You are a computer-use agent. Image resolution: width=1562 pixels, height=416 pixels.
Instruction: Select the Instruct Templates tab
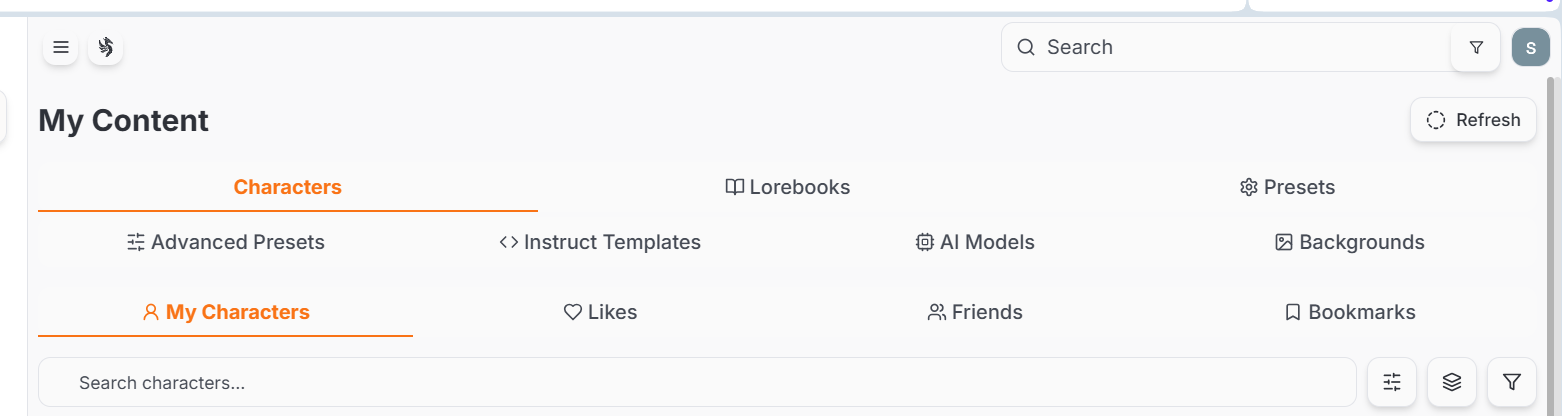(600, 242)
